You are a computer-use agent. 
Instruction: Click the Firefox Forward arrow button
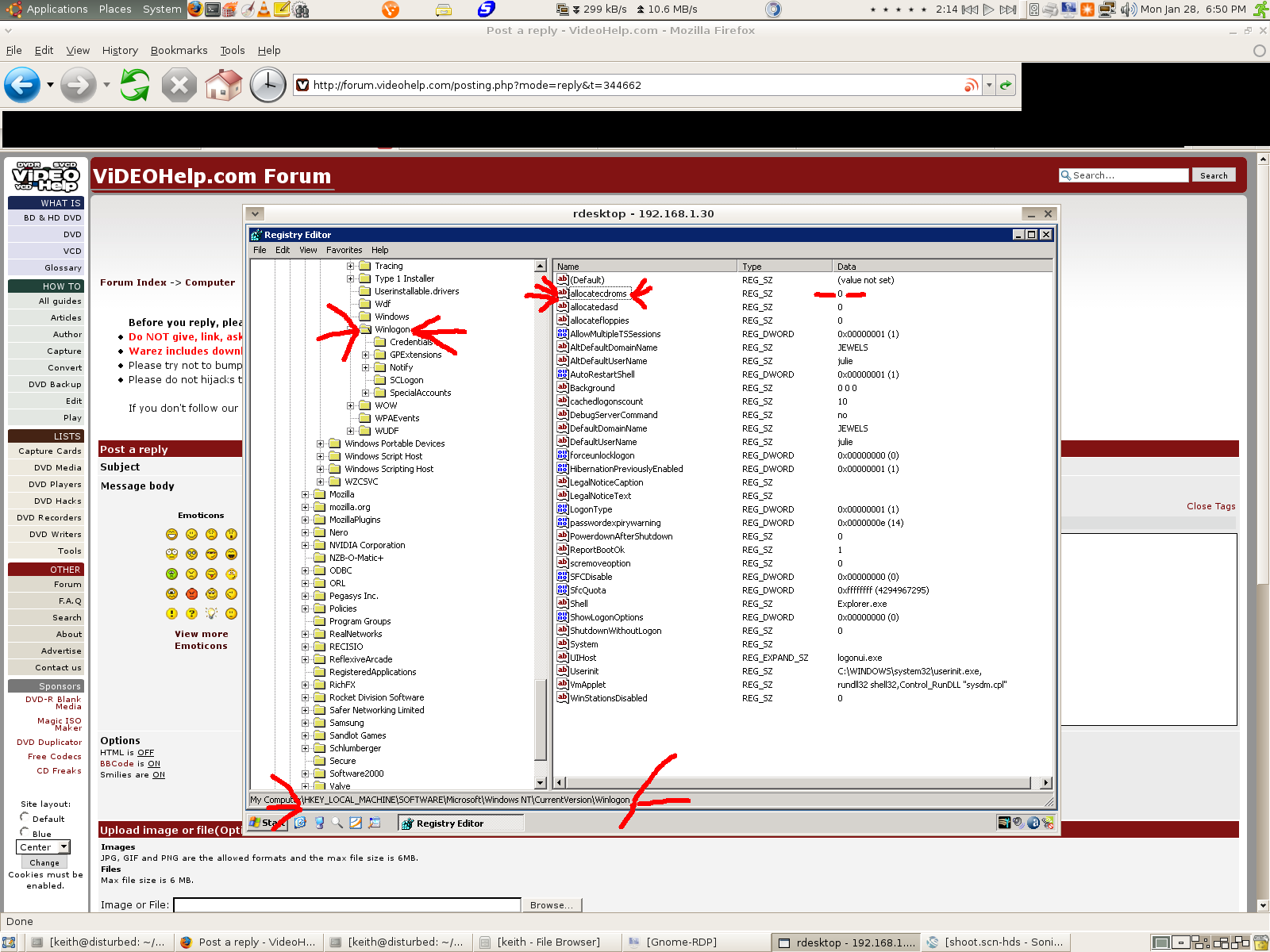78,84
